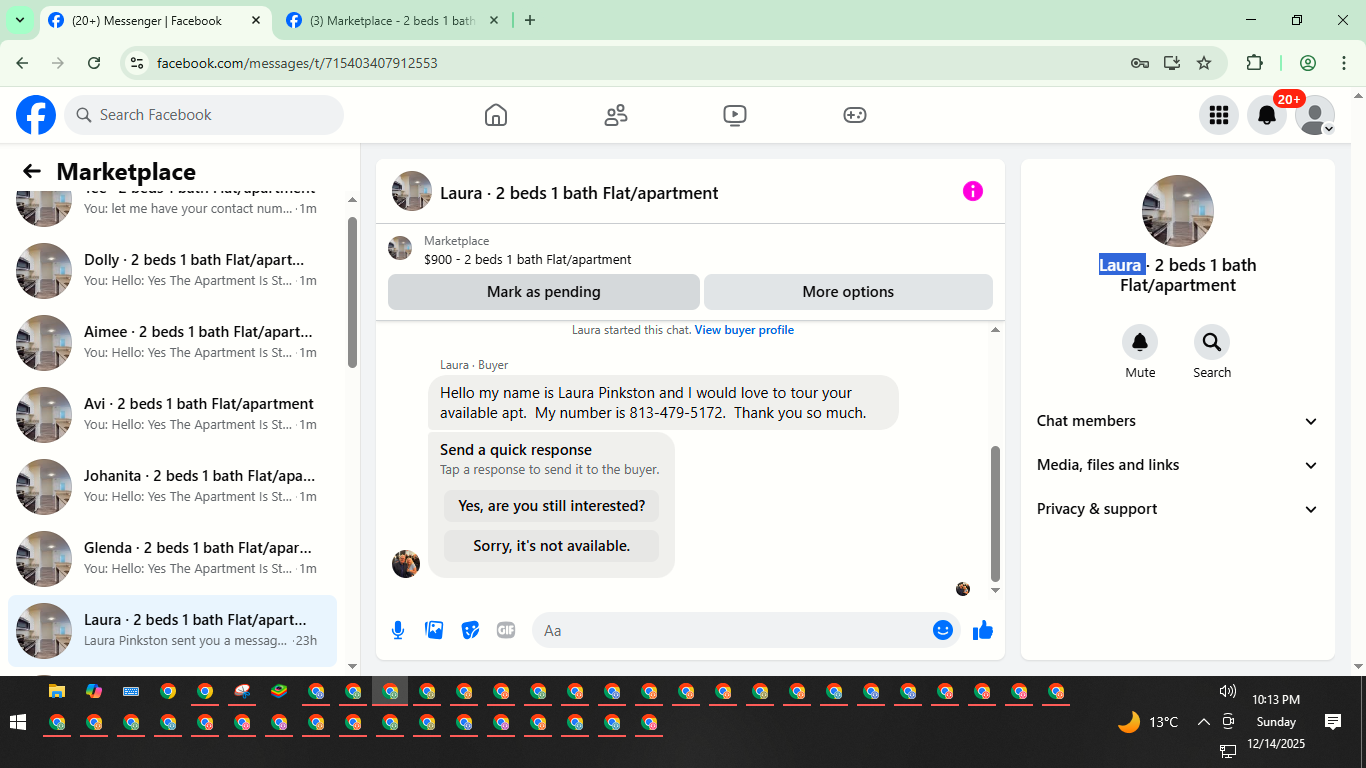Open the tab search dropdown arrow
The height and width of the screenshot is (768, 1366).
[x=19, y=20]
